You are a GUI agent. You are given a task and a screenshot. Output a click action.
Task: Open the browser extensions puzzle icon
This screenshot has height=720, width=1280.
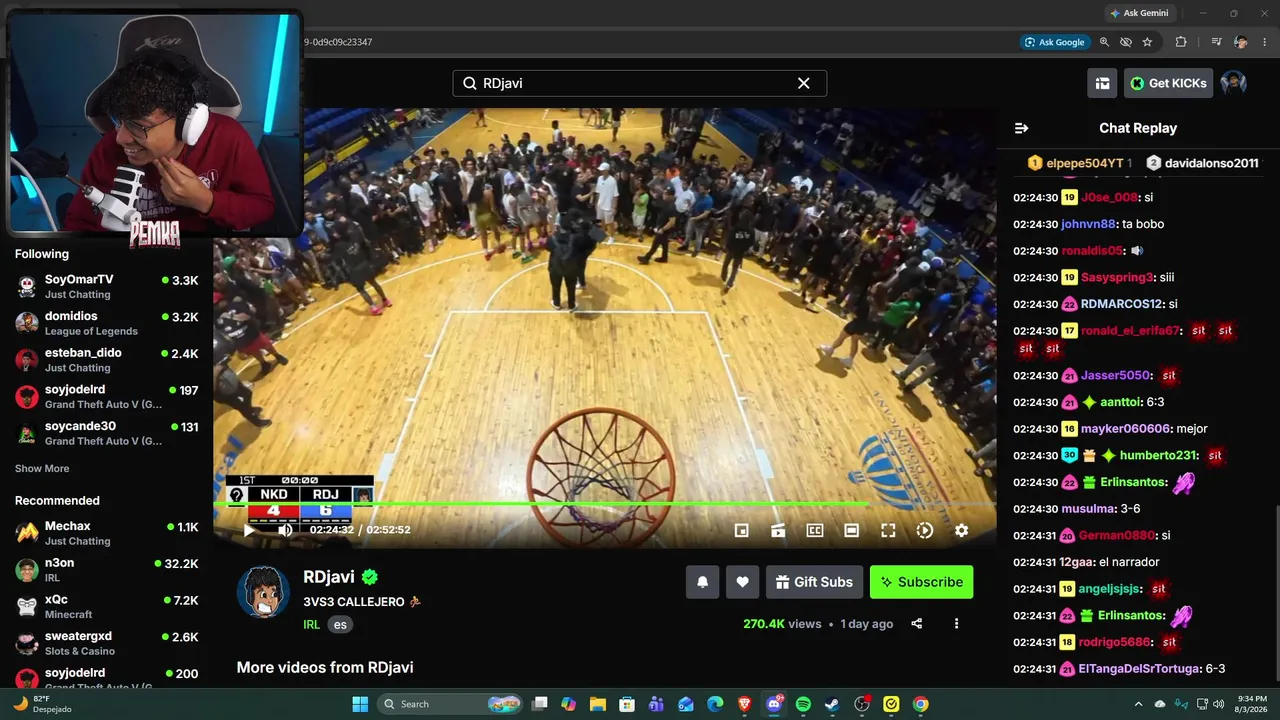(x=1181, y=42)
